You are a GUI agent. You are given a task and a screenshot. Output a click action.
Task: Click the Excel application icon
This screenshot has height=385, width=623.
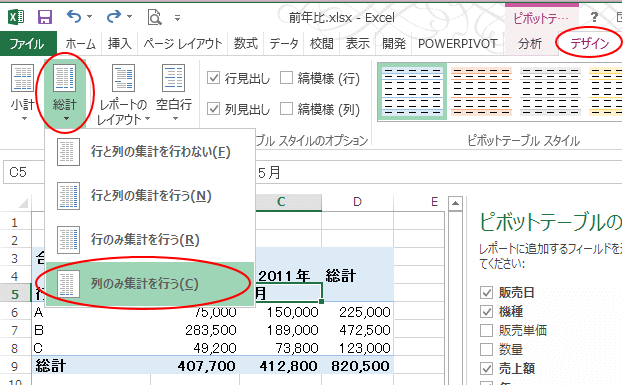(16, 17)
